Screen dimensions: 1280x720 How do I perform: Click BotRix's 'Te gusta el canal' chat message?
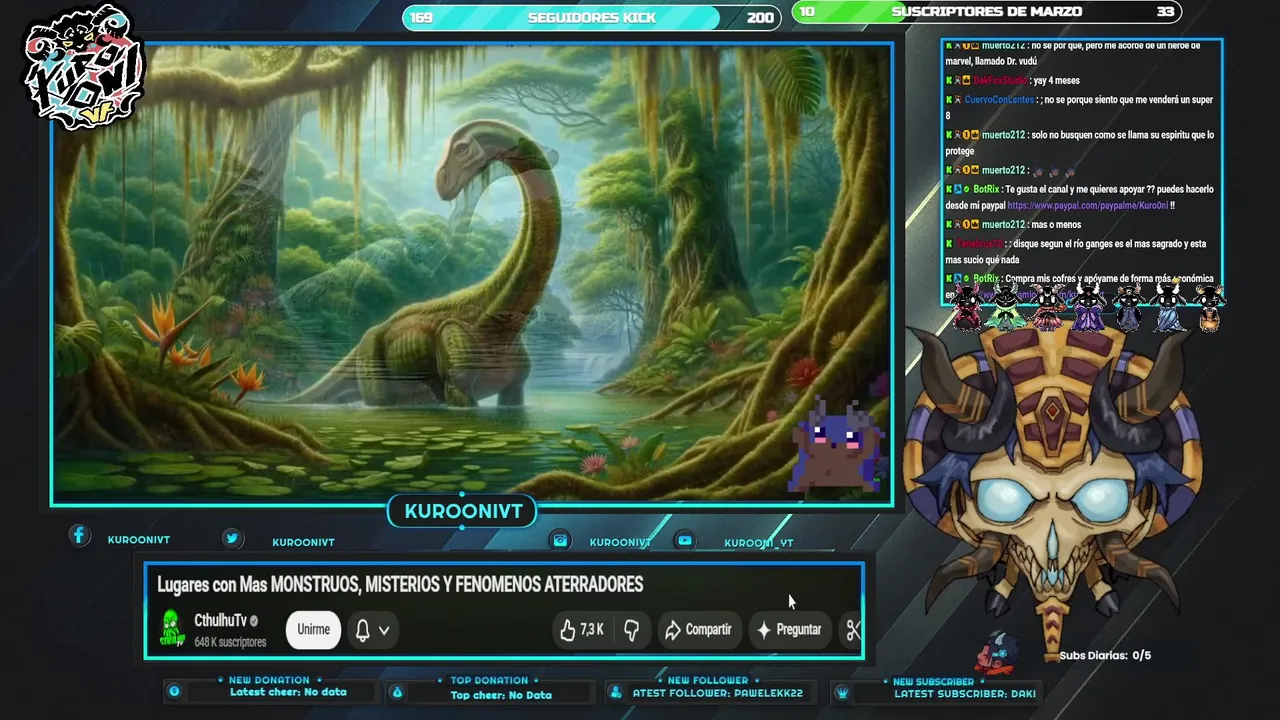point(1080,197)
